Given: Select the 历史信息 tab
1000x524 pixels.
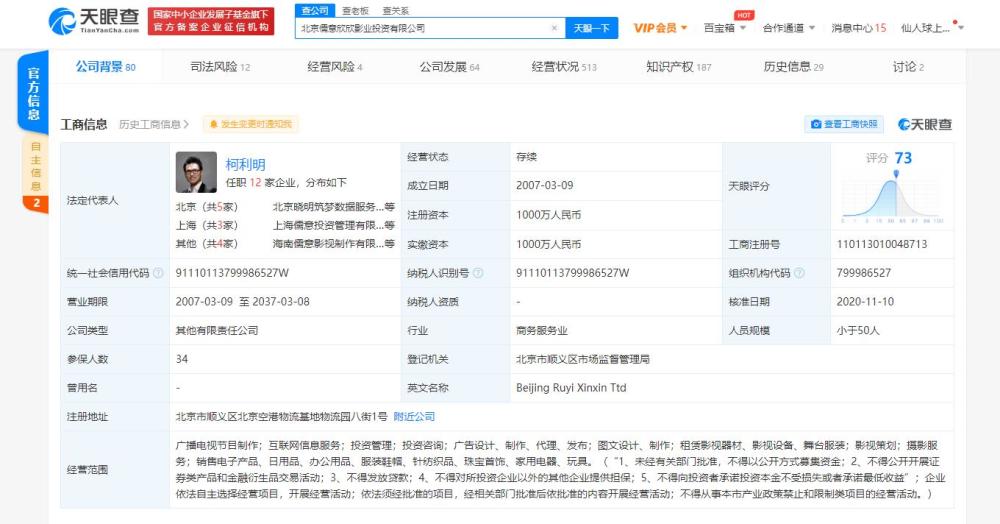Looking at the screenshot, I should tap(793, 66).
